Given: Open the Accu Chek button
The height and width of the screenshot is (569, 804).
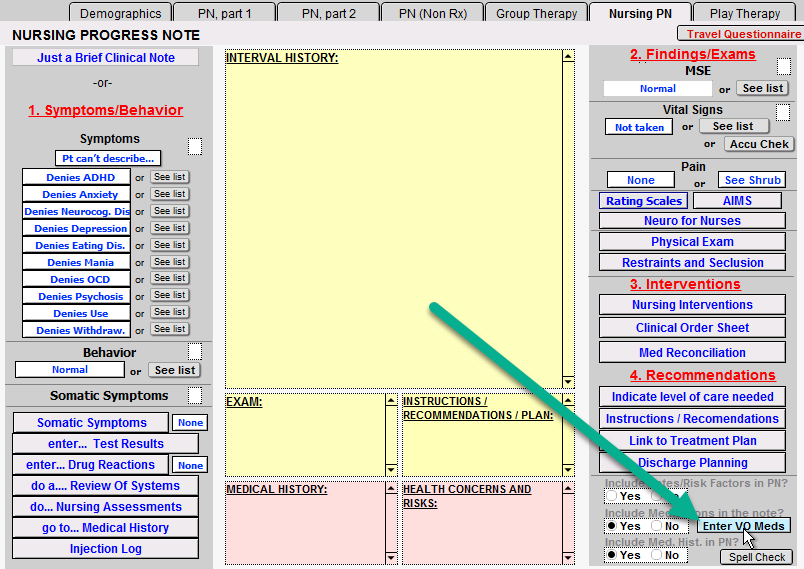Looking at the screenshot, I should [x=759, y=144].
